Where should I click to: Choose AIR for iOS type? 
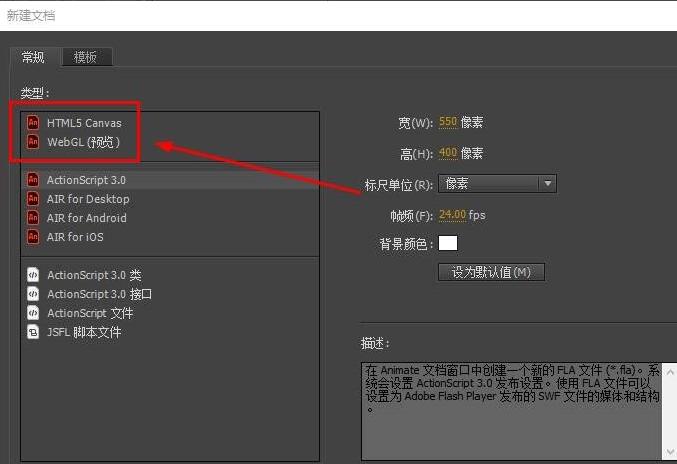[x=170, y=237]
